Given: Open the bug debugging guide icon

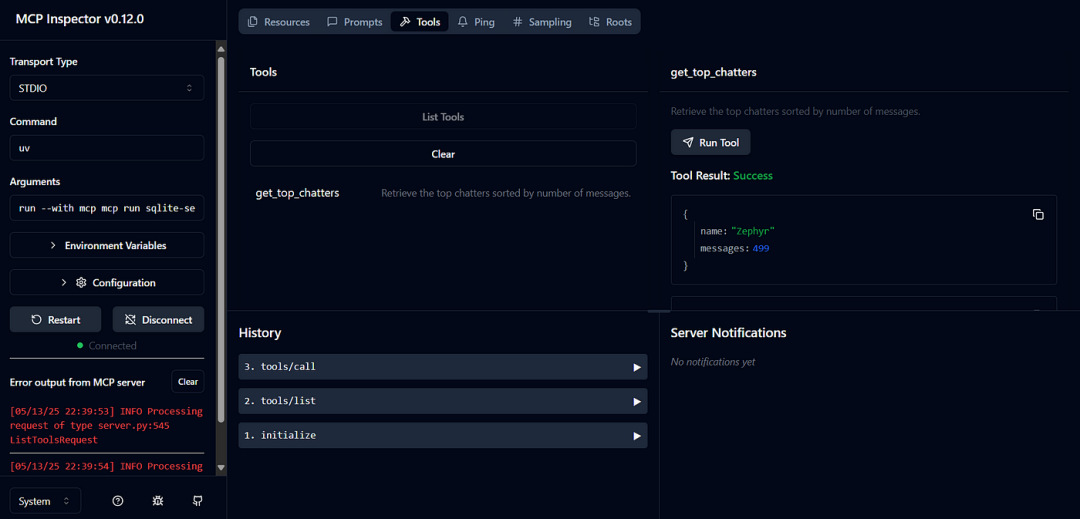Looking at the screenshot, I should pyautogui.click(x=157, y=501).
